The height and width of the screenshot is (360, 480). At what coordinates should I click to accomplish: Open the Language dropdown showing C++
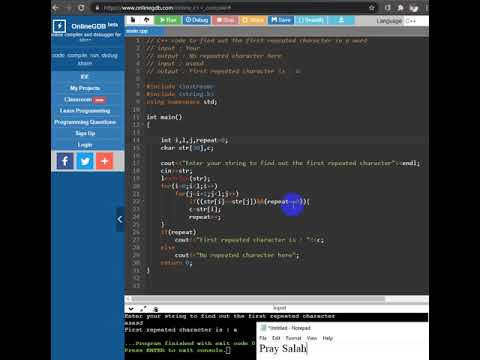coord(416,21)
